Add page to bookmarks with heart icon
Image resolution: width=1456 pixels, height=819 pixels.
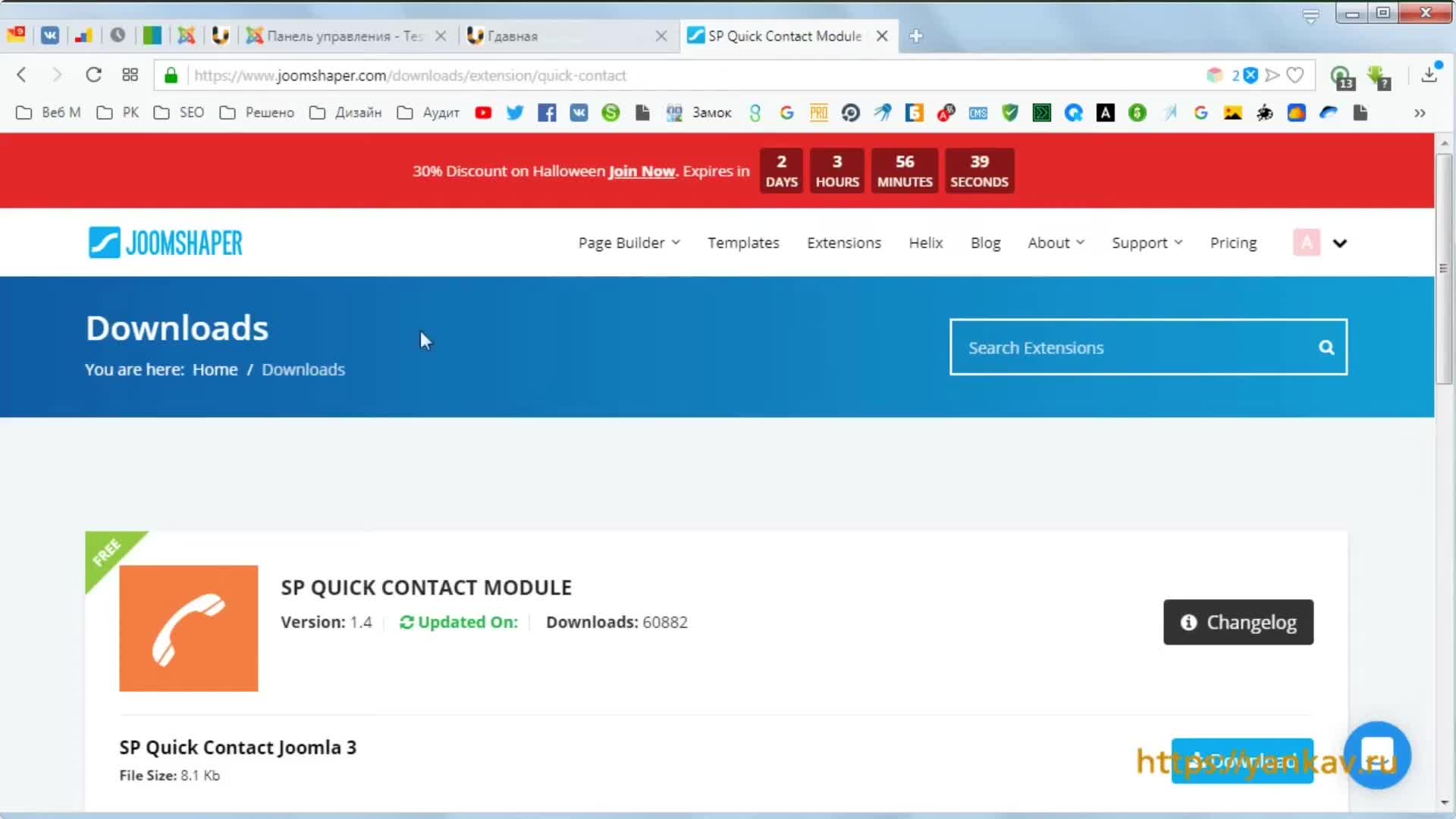[x=1295, y=75]
